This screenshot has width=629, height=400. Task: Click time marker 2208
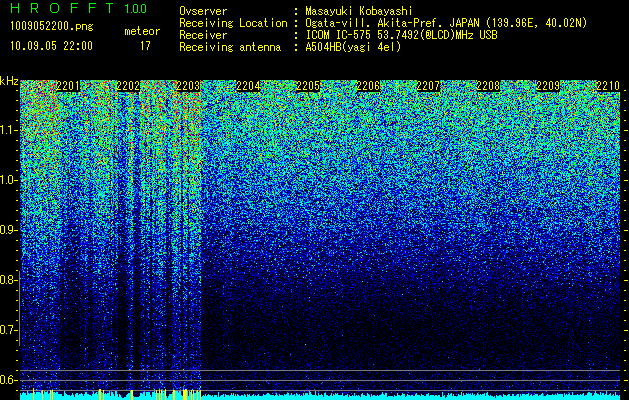[489, 86]
